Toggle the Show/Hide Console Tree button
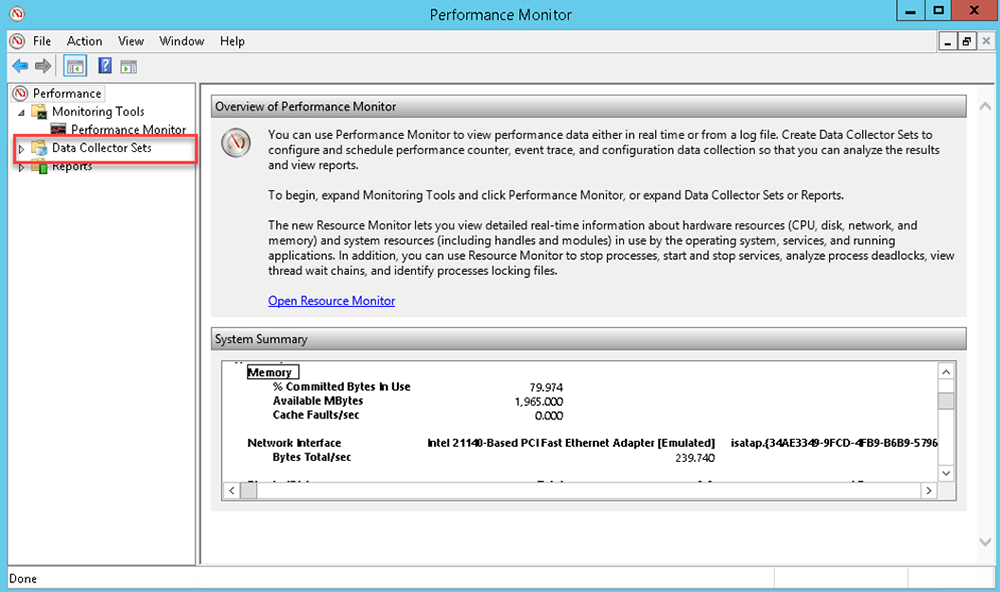Viewport: 1000px width, 592px height. 74,66
